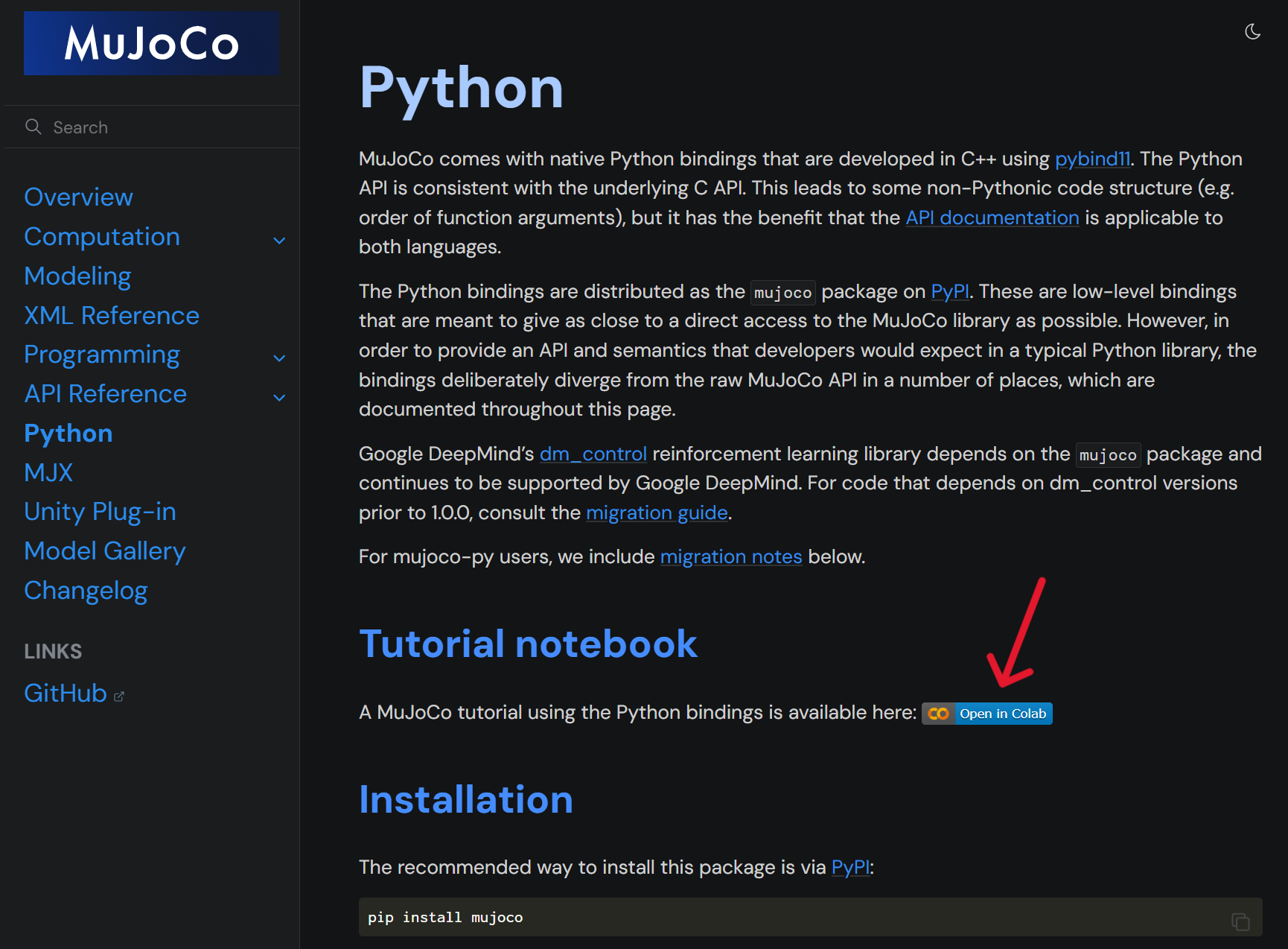Copy the pip install mujoco command
The image size is (1288, 949).
pos(1240,921)
